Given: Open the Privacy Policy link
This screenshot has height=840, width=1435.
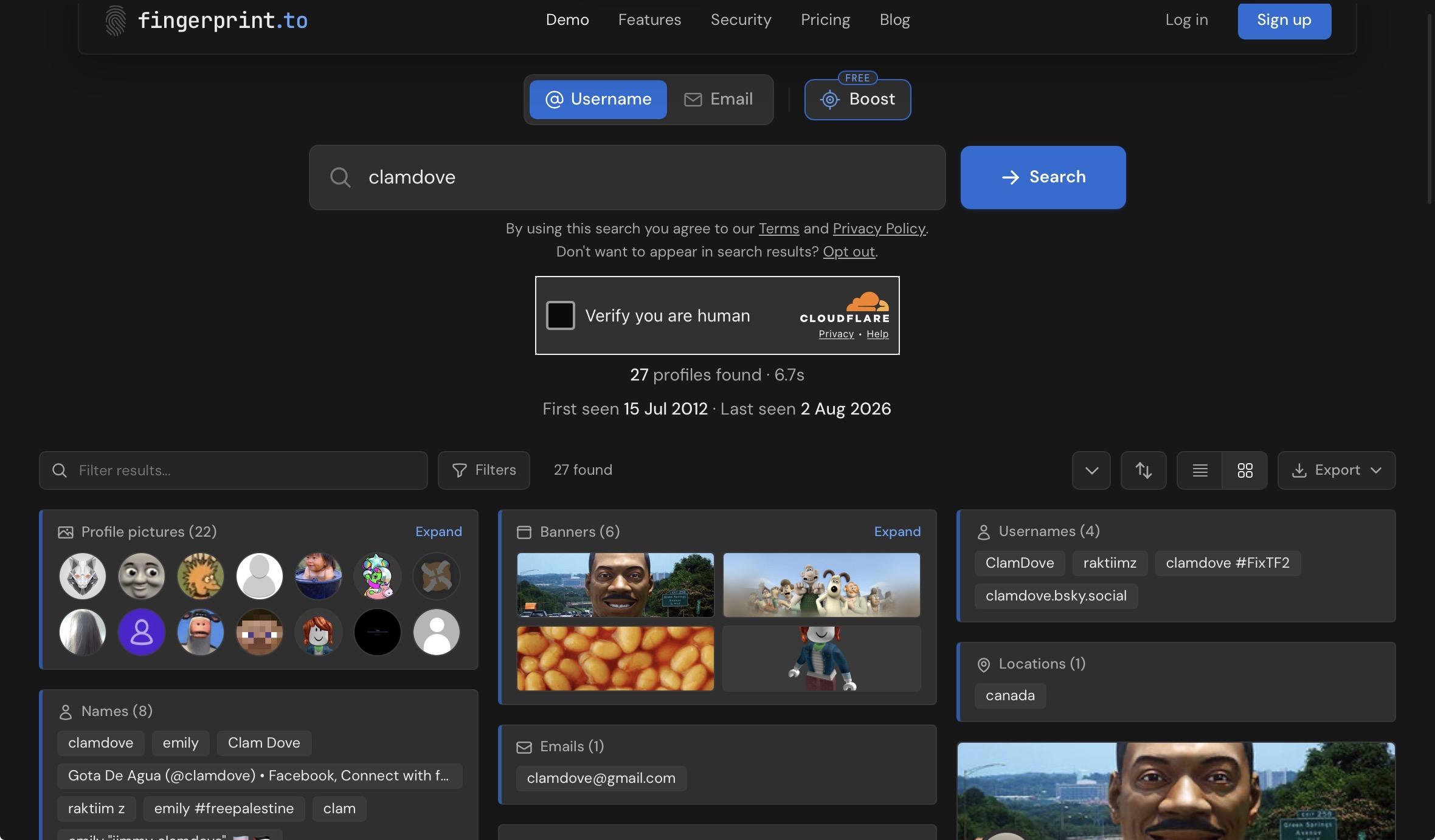Looking at the screenshot, I should tap(879, 229).
